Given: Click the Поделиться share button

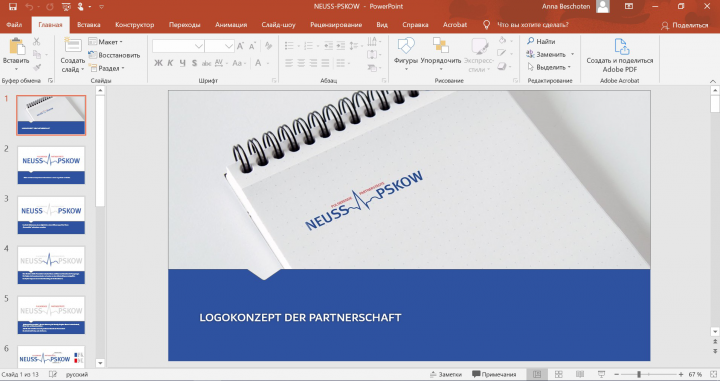Looking at the screenshot, I should point(685,25).
